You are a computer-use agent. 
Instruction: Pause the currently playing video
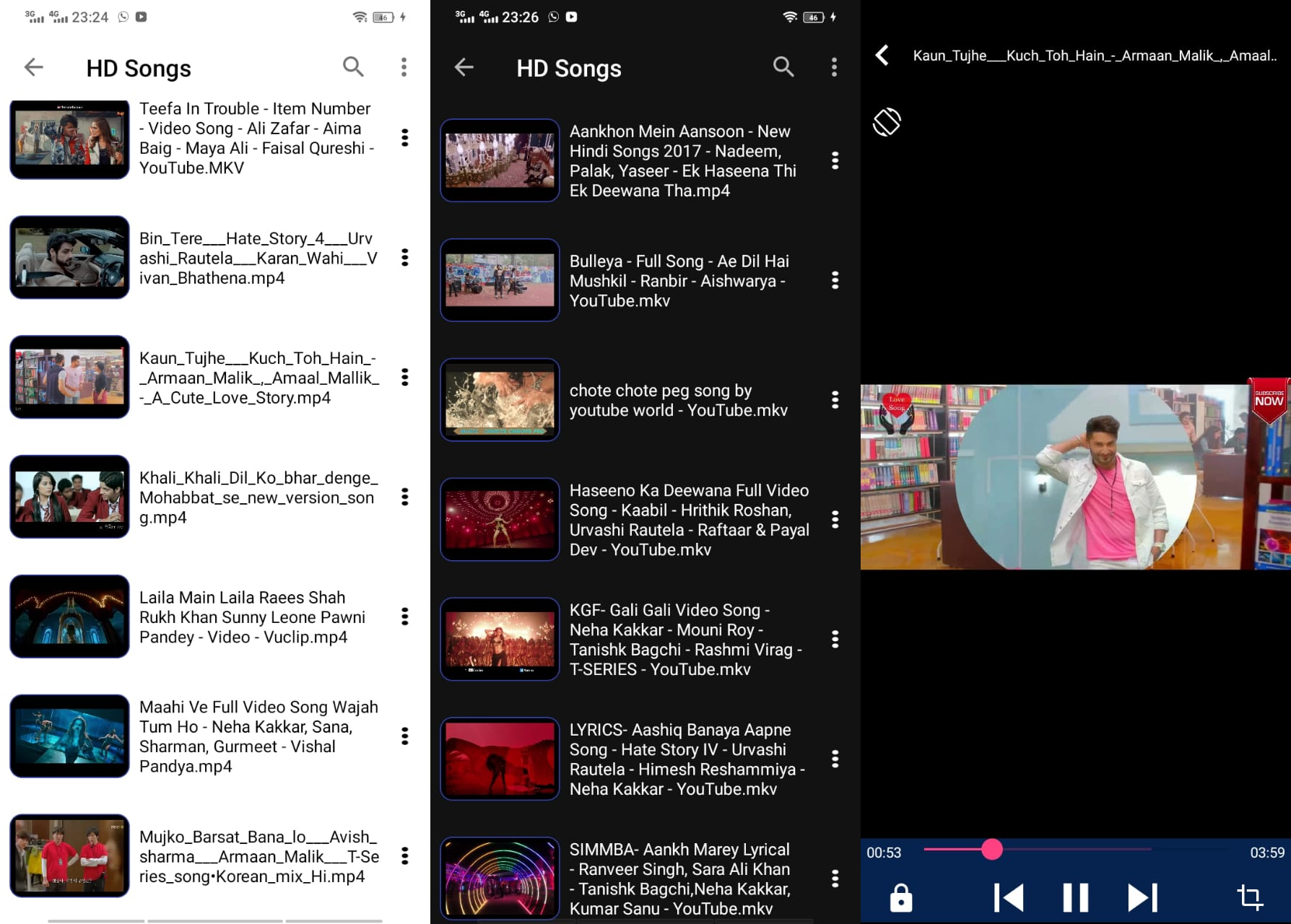[1074, 897]
